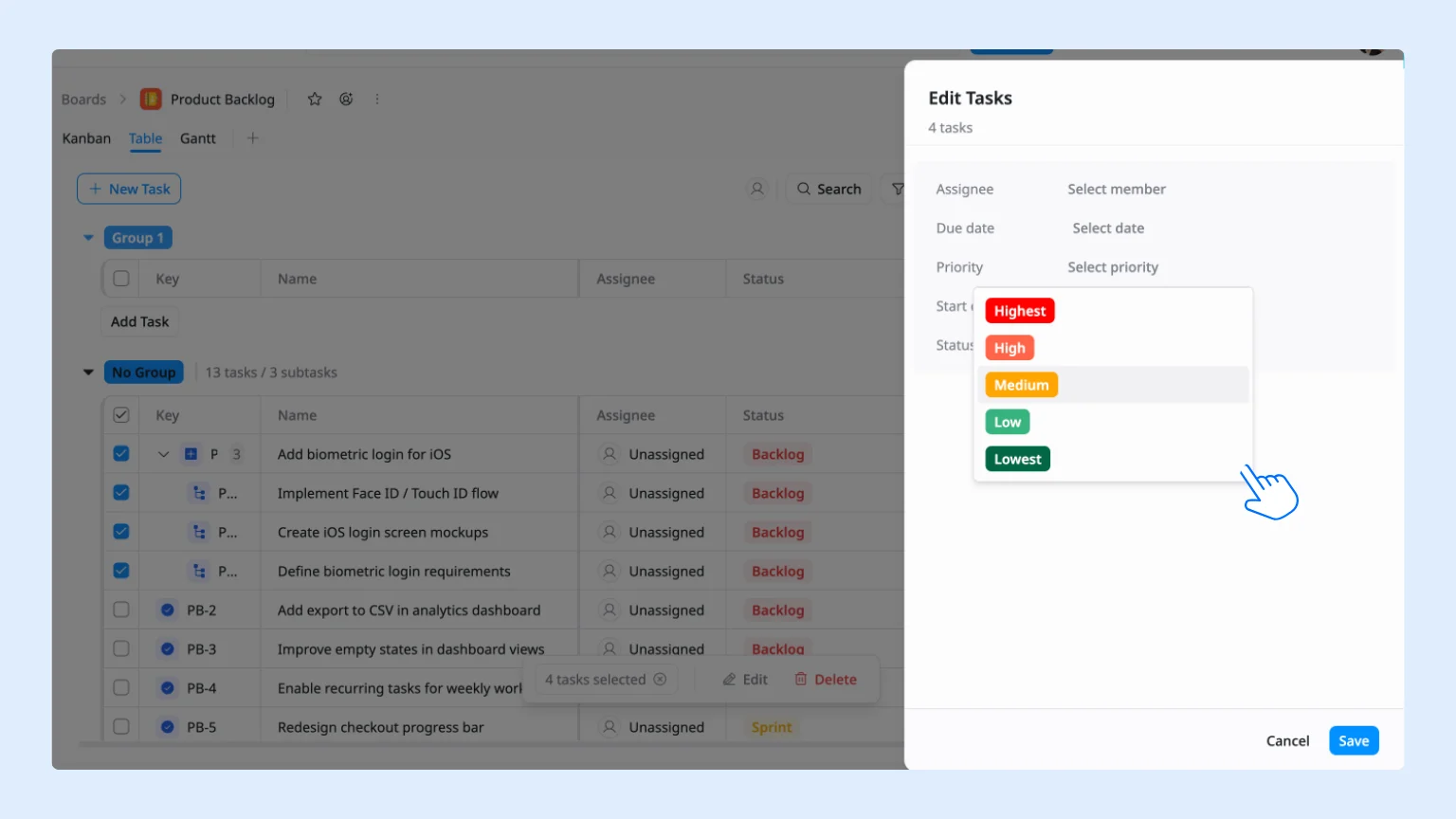The width and height of the screenshot is (1456, 819).
Task: Click the New Task button
Action: (129, 189)
